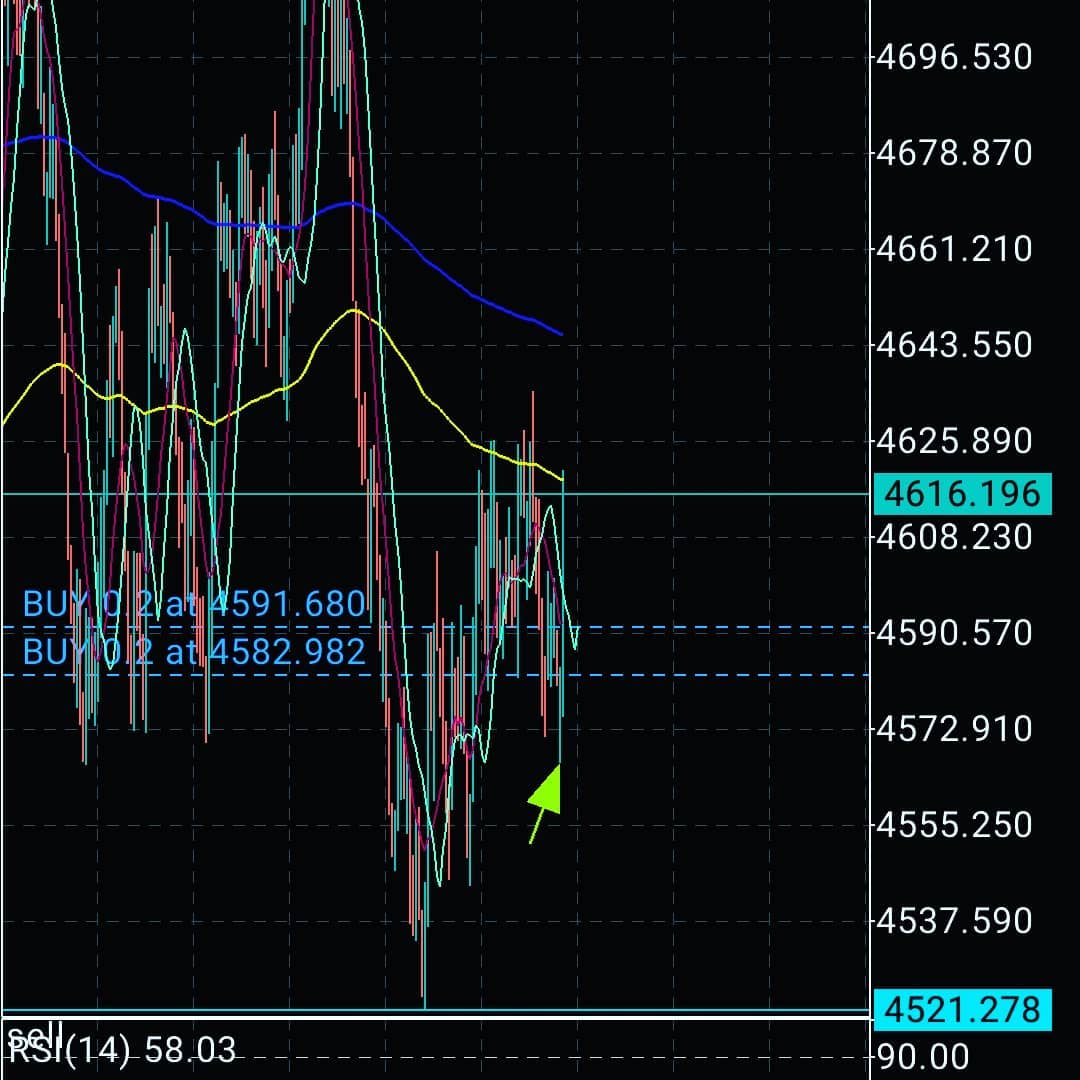Click the 4555.250 price axis label
Viewport: 1080px width, 1080px height.
pyautogui.click(x=954, y=824)
